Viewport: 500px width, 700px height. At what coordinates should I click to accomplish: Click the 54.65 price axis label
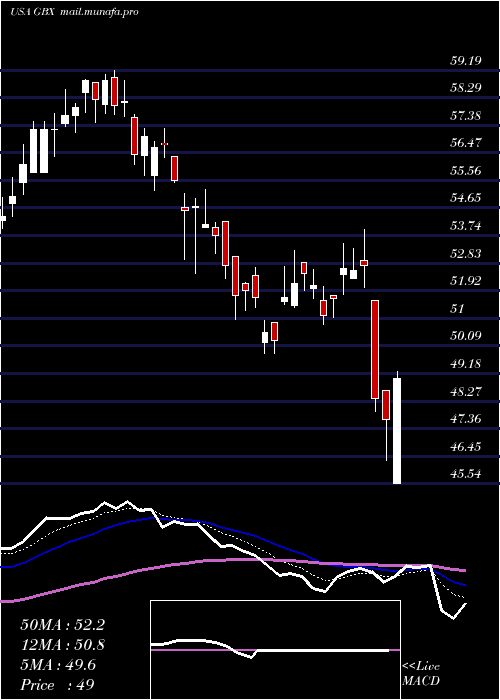tap(465, 198)
